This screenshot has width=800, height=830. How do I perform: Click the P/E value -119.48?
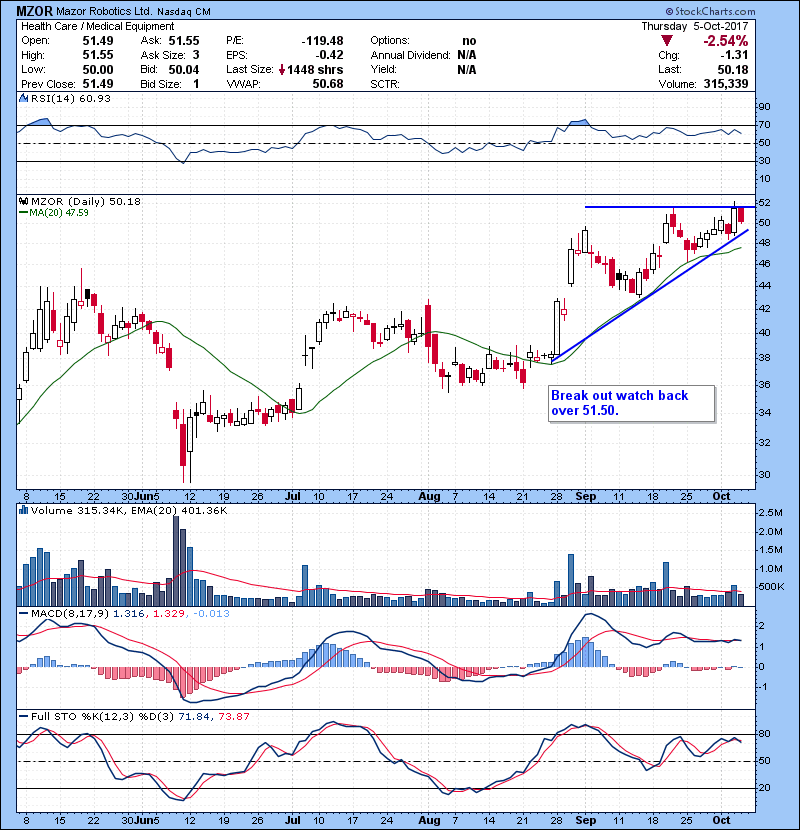pyautogui.click(x=322, y=41)
